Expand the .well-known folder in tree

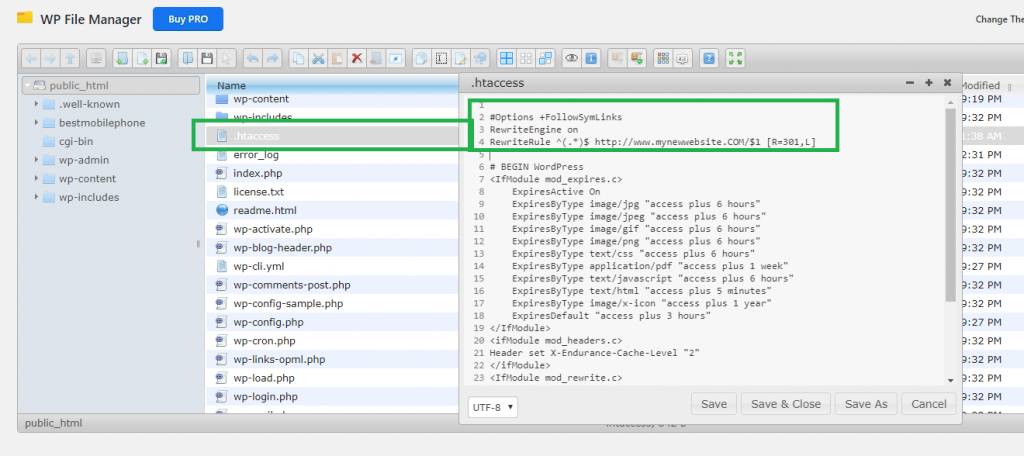tap(36, 104)
